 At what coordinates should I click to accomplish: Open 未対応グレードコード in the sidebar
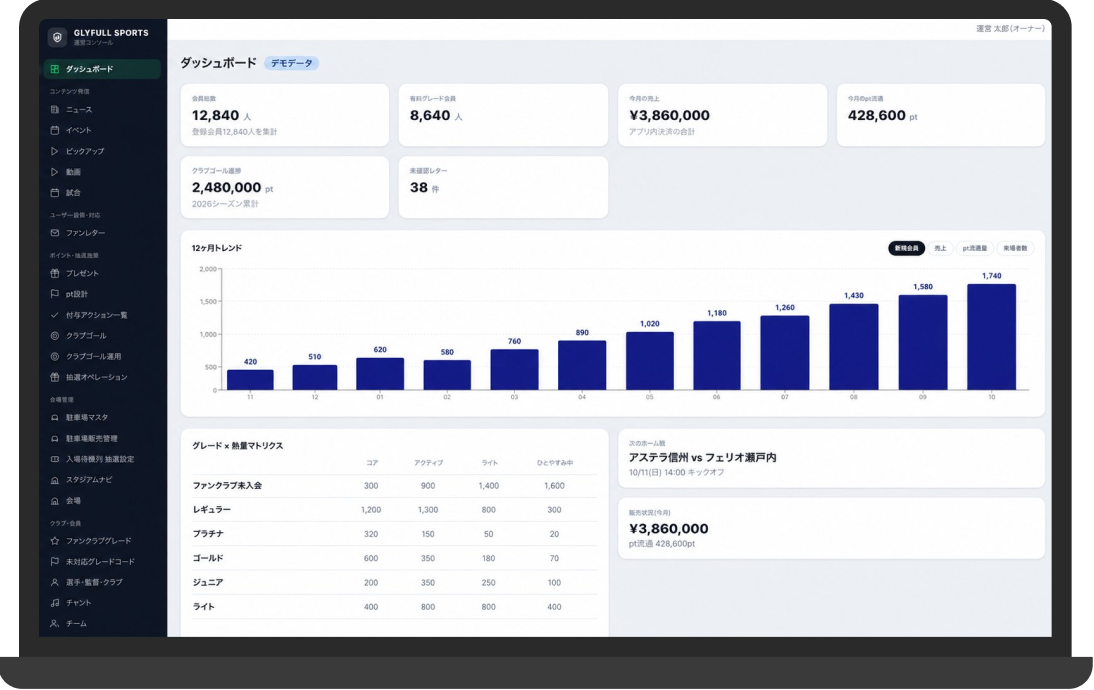102,562
